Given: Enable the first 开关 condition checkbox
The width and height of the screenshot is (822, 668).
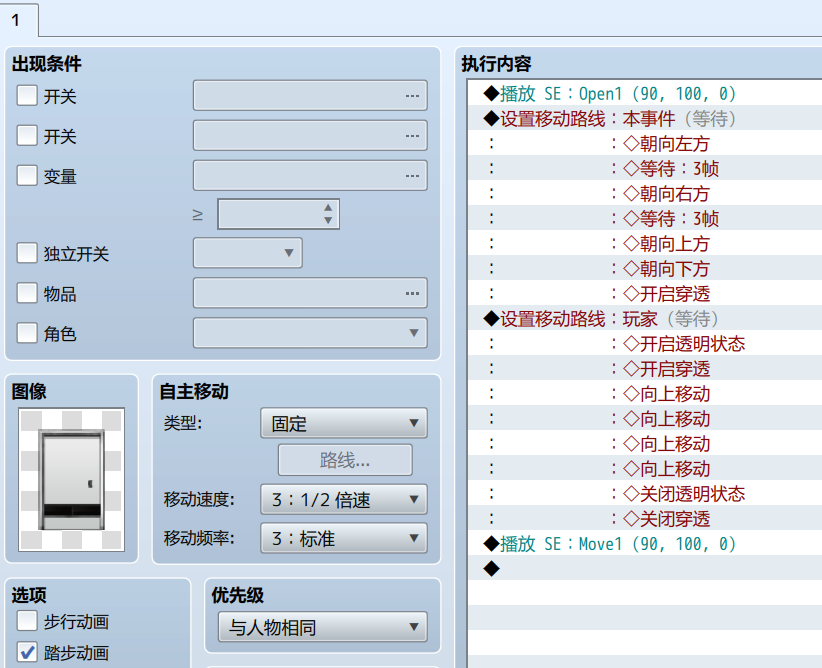Looking at the screenshot, I should 27,96.
